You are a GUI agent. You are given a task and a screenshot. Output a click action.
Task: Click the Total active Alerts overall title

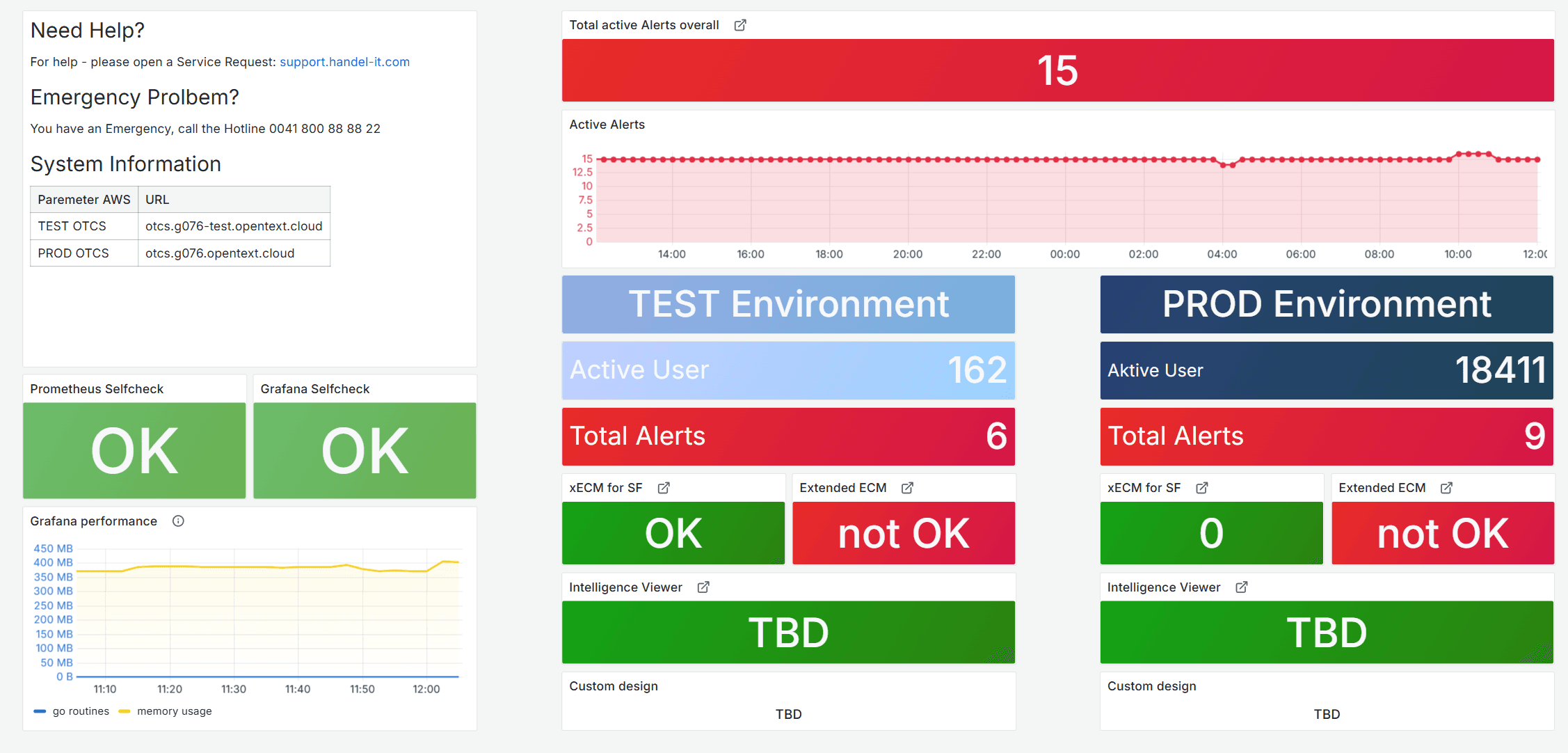pos(644,25)
